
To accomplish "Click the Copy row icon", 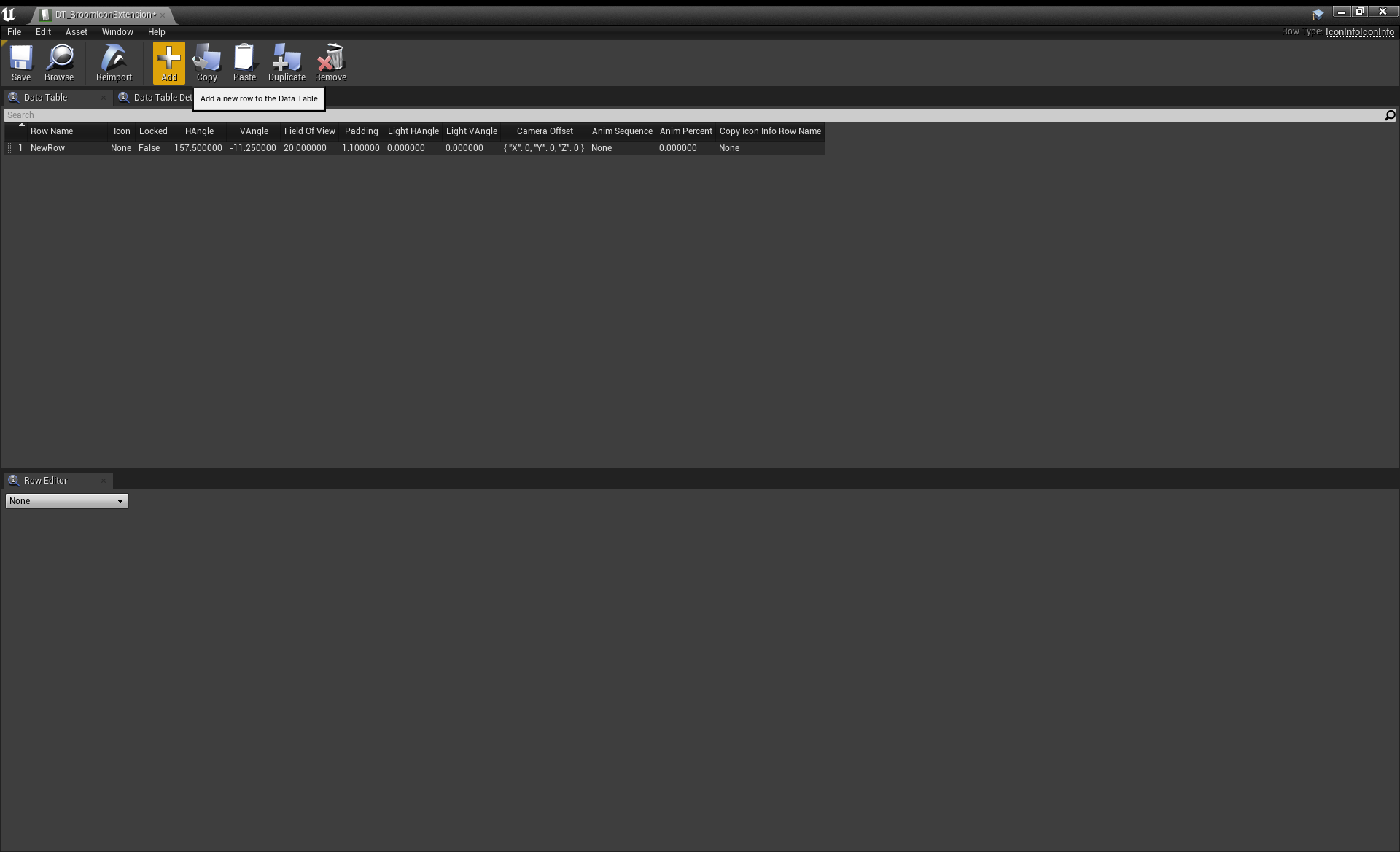I will click(x=207, y=62).
